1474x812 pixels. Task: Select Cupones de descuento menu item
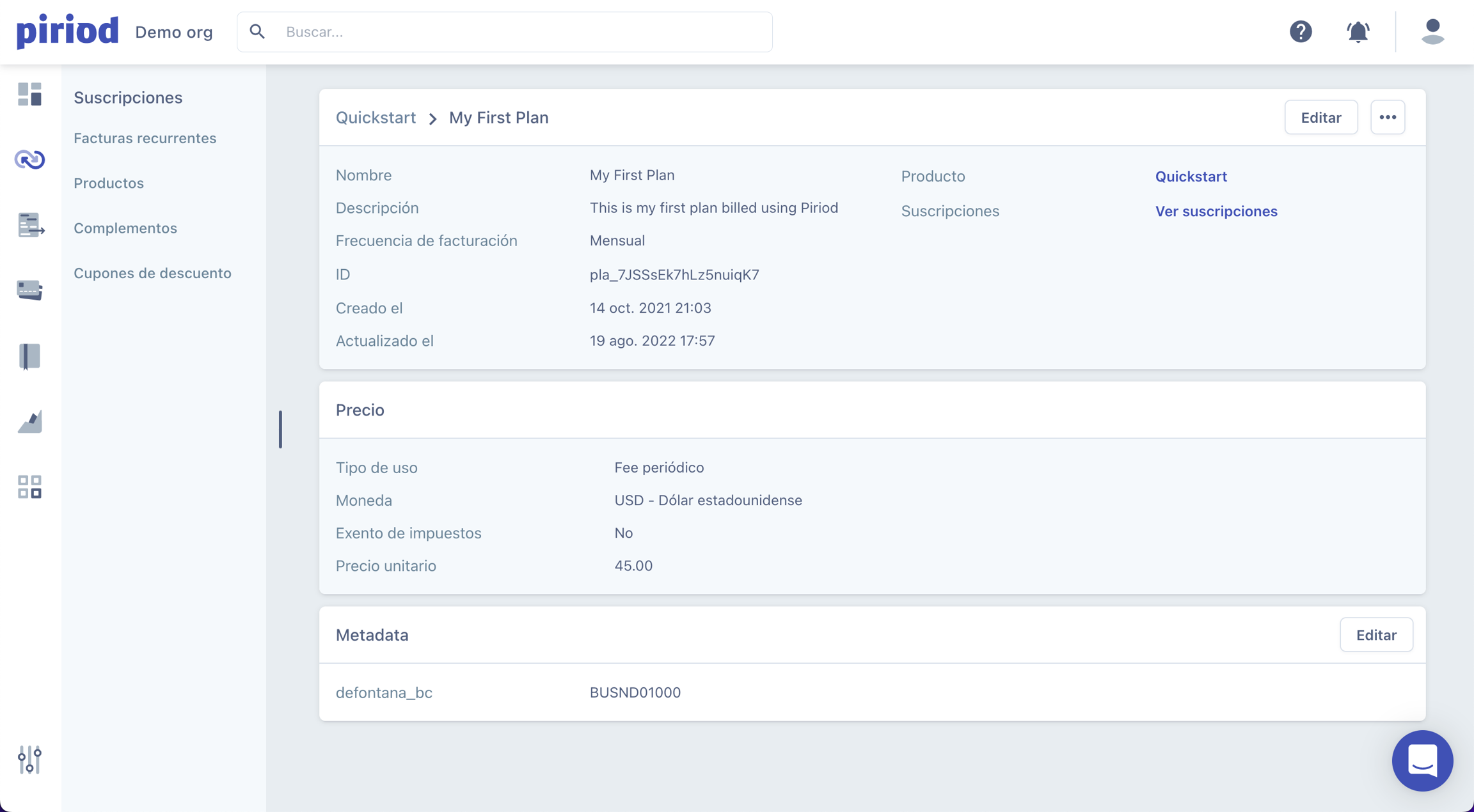152,273
